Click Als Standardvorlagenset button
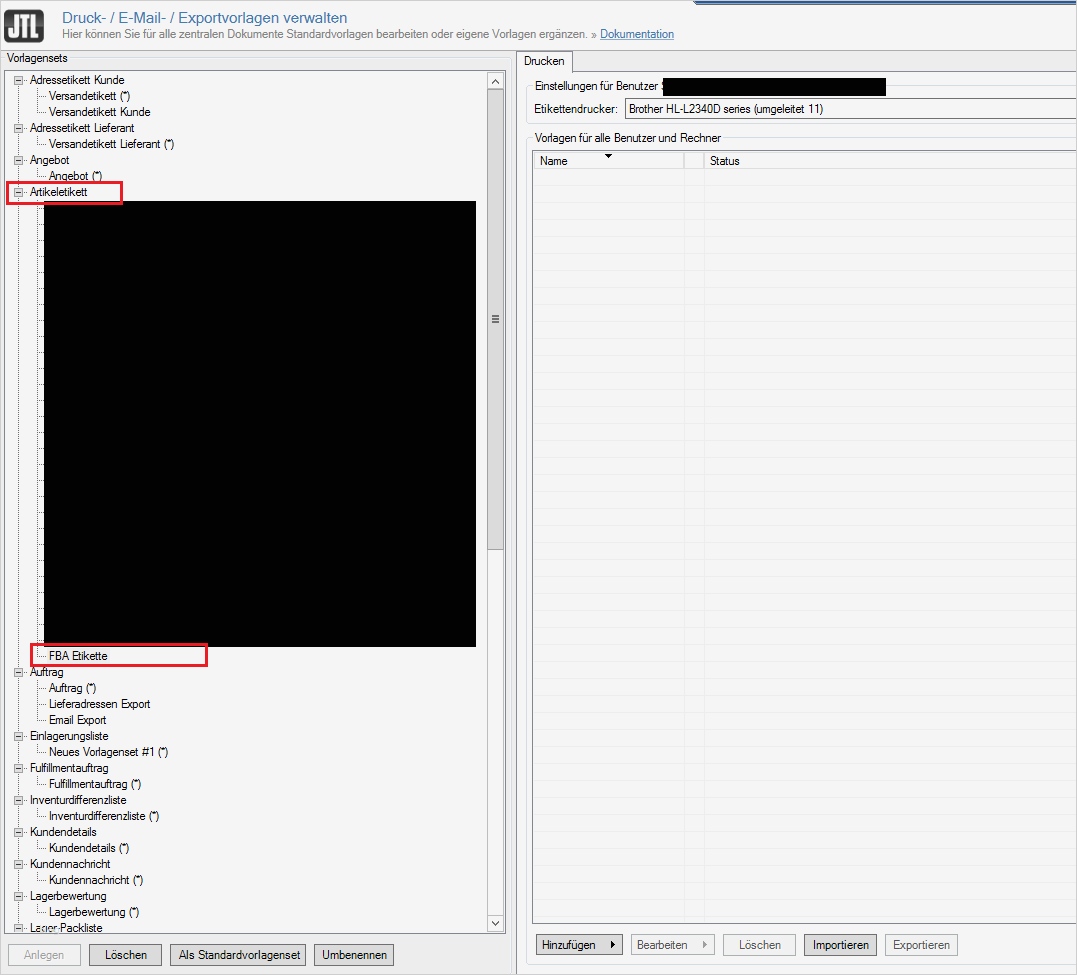The height and width of the screenshot is (975, 1077). tap(239, 954)
